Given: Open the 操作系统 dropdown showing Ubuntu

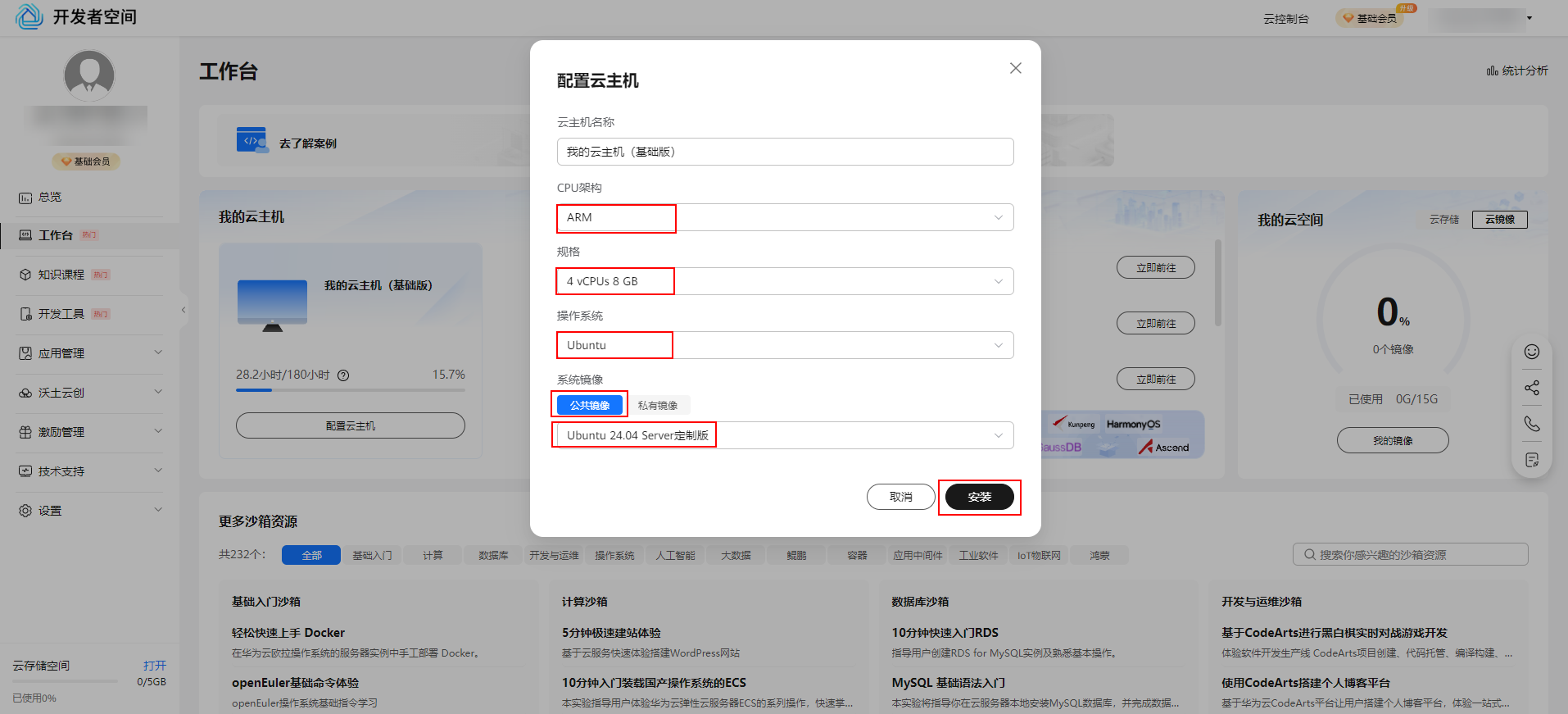Looking at the screenshot, I should click(786, 345).
